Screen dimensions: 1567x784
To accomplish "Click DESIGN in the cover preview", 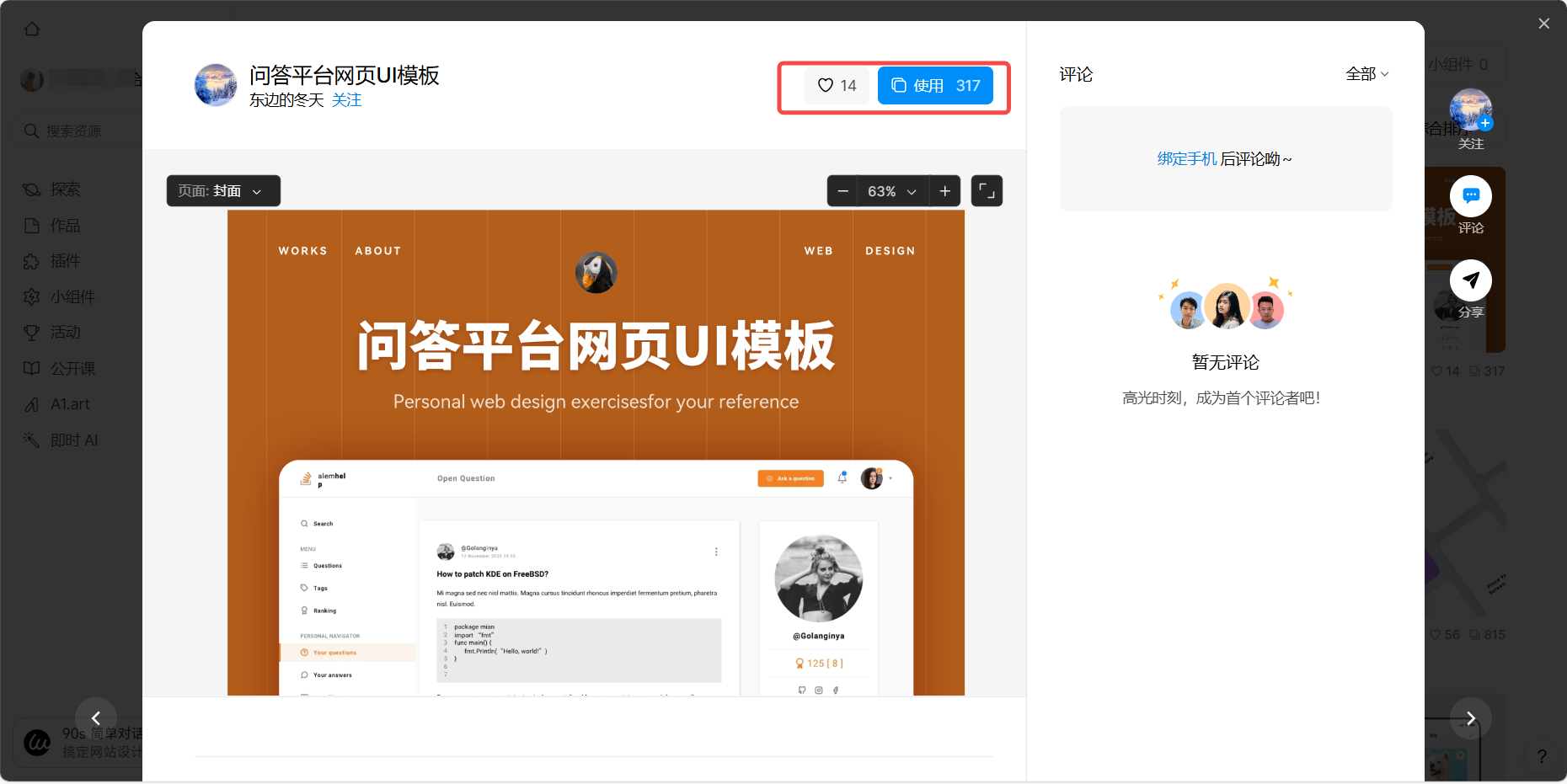I will [890, 251].
